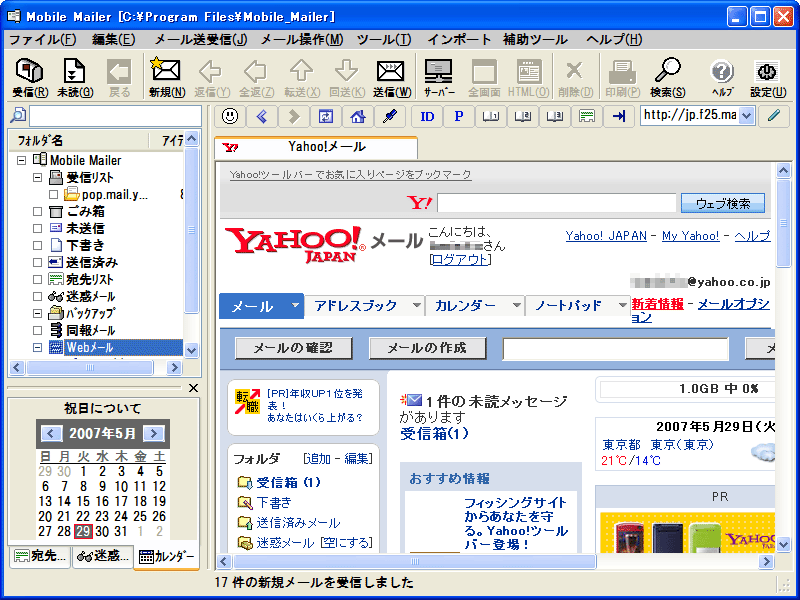Screen dimensions: 800x600
Task: Open the 未読(G) unread mail icon
Action: pyautogui.click(x=74, y=77)
